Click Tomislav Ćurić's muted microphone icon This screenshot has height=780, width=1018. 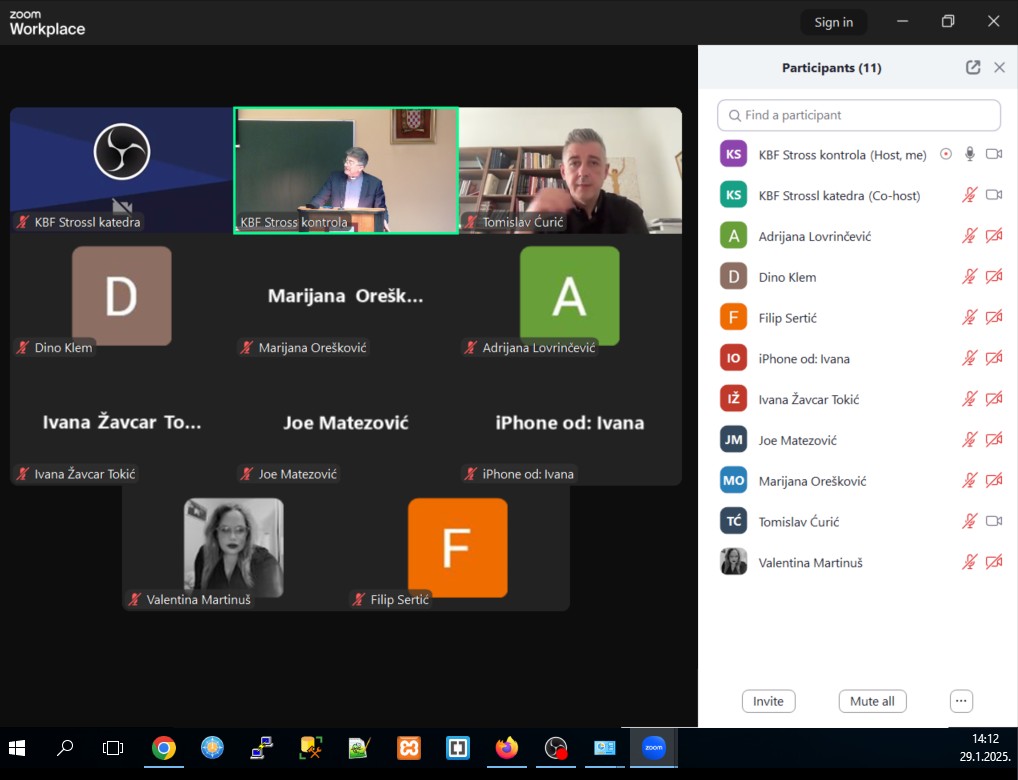pyautogui.click(x=969, y=521)
